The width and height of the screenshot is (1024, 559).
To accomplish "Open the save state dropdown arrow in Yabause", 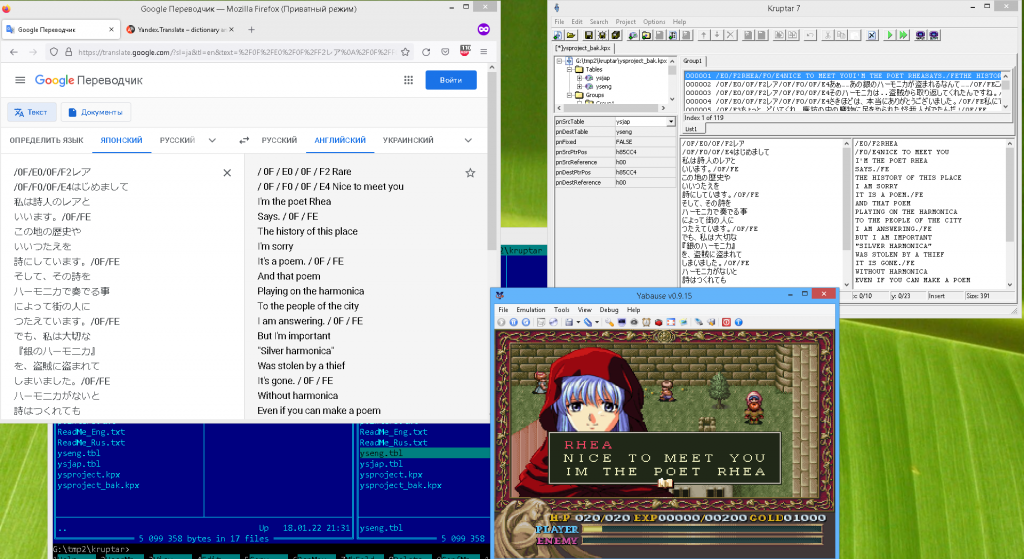I will 578,322.
